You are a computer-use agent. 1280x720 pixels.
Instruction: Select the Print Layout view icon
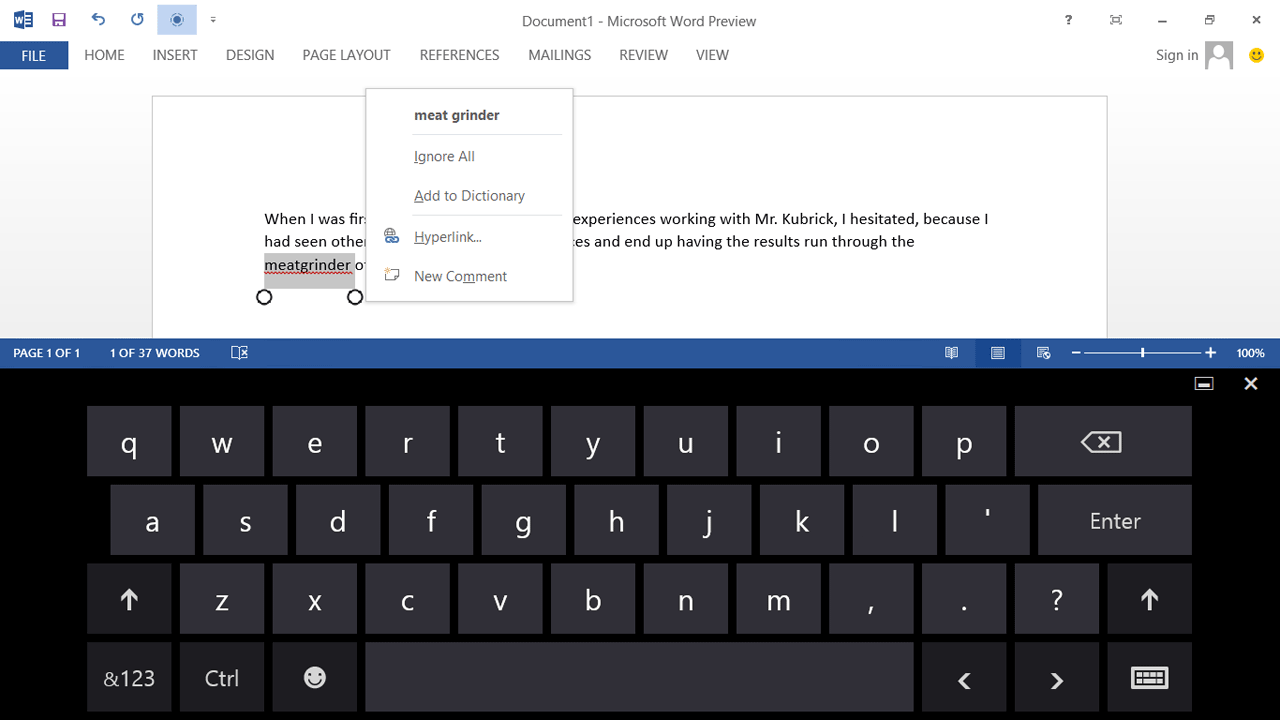[997, 353]
